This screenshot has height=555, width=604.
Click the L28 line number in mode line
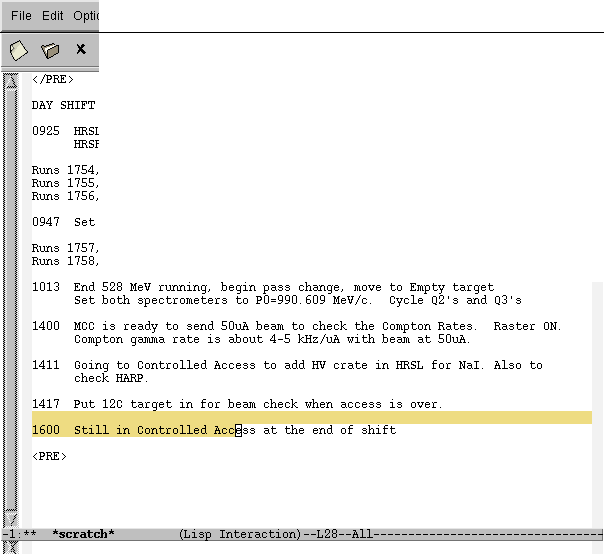[x=327, y=534]
